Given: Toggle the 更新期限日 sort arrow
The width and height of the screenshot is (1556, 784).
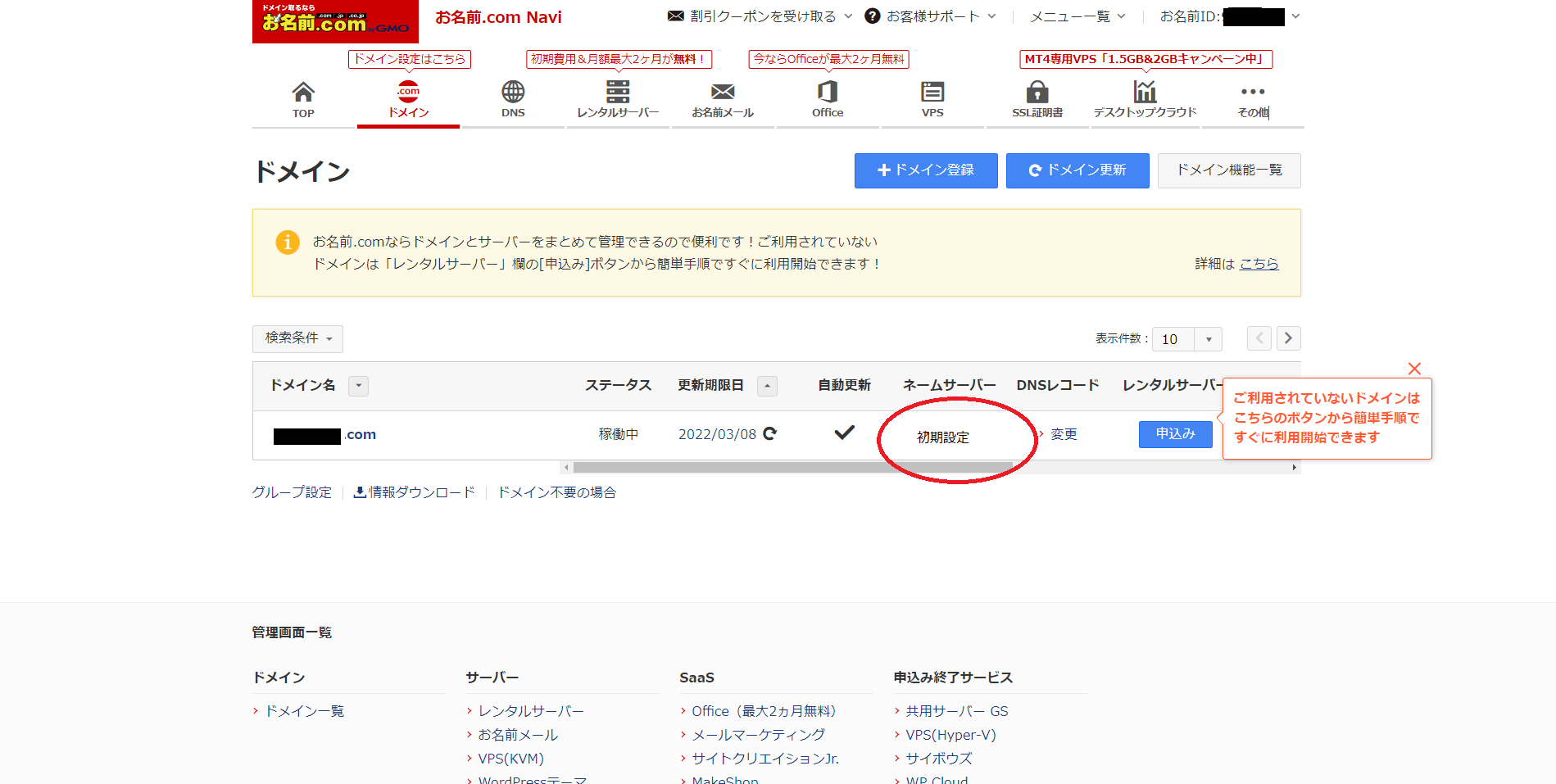Looking at the screenshot, I should click(767, 386).
